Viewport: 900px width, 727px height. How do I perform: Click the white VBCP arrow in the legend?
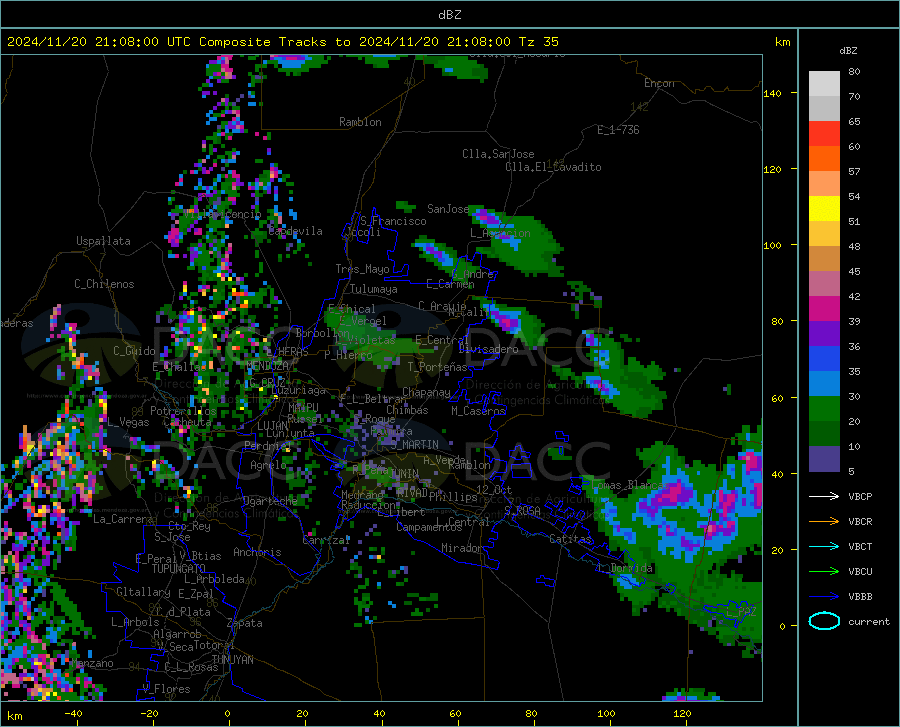824,496
